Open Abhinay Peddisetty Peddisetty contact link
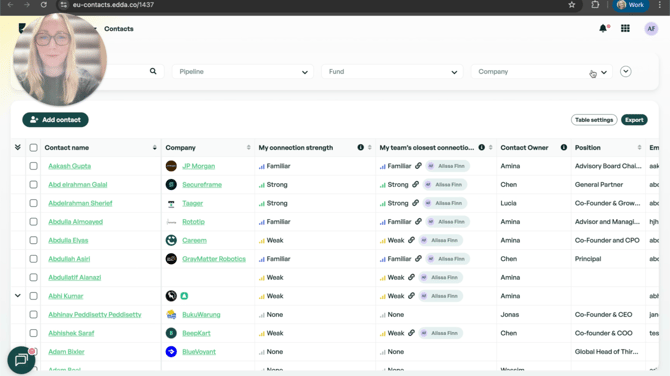The width and height of the screenshot is (670, 376). 94,314
